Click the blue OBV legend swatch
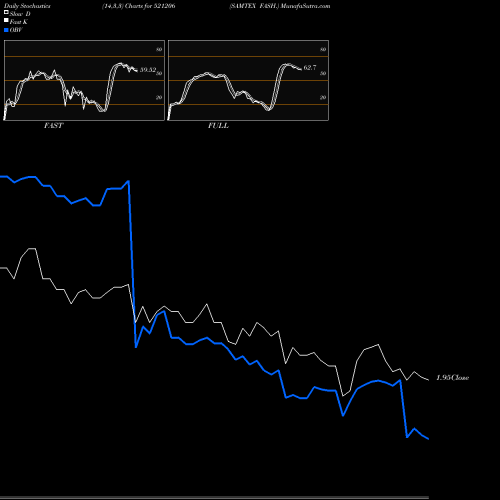Viewport: 500px width, 500px height. (6, 30)
